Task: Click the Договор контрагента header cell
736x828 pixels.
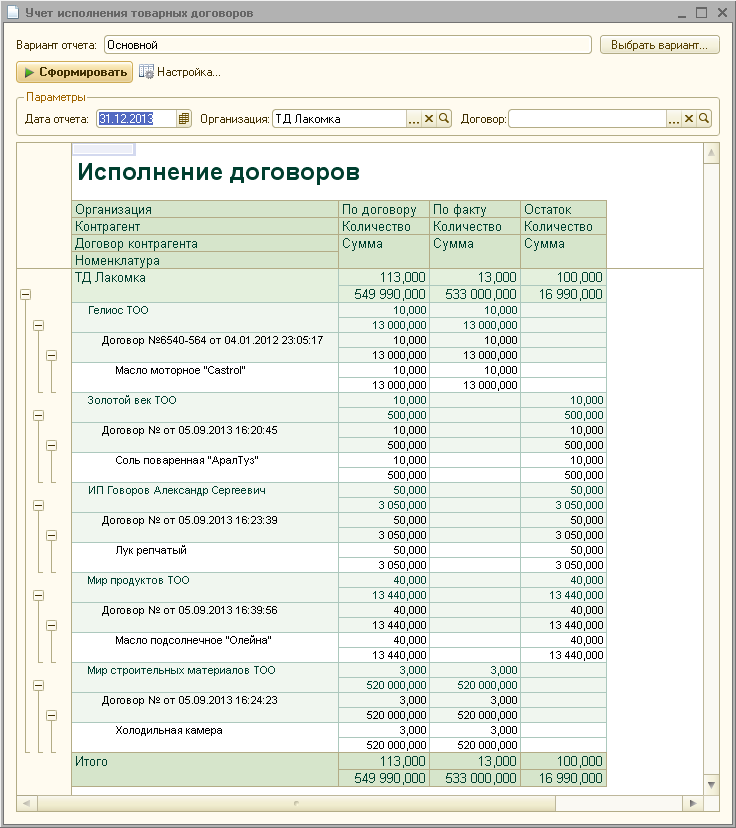Action: coord(205,243)
